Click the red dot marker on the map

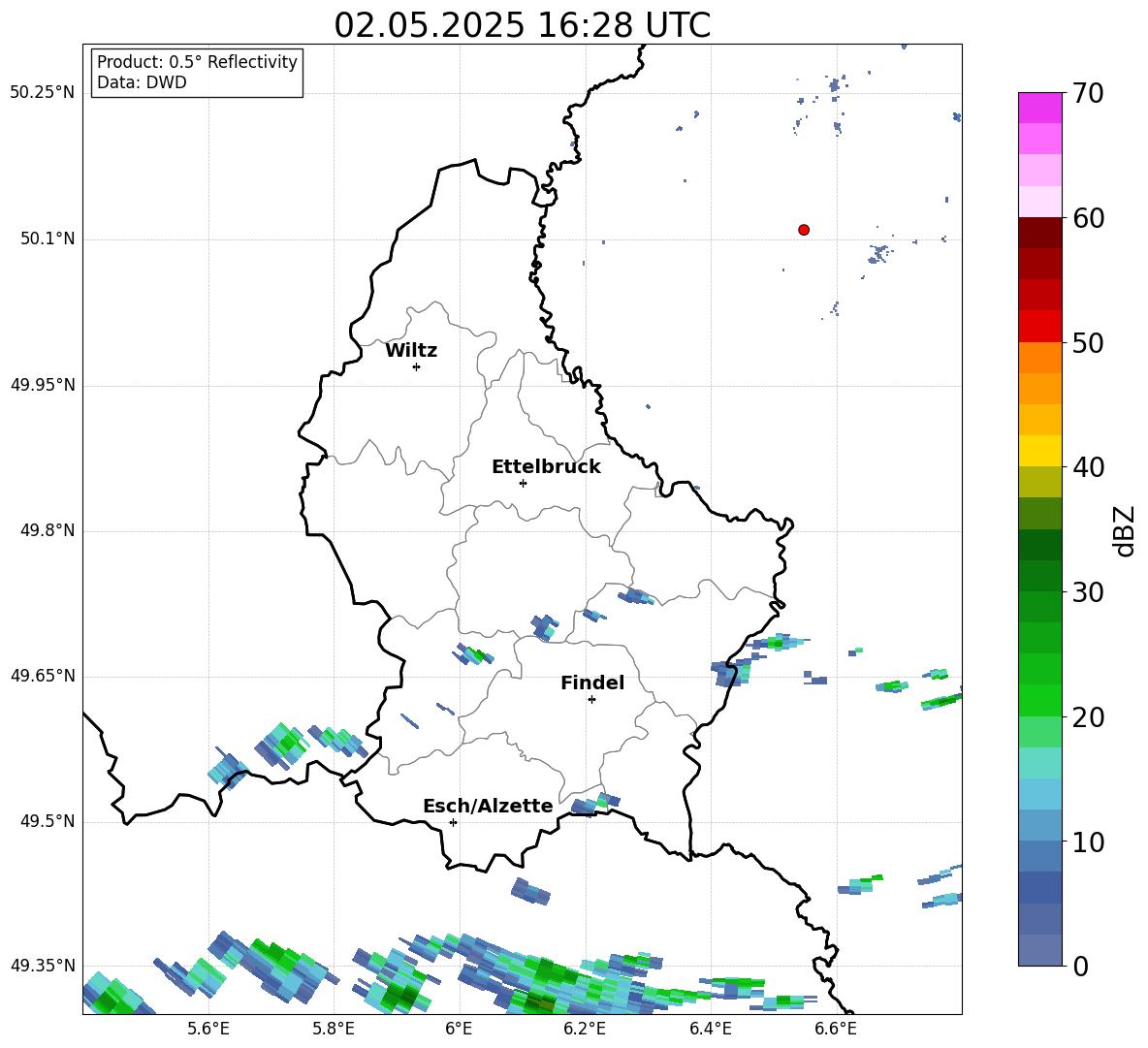(803, 230)
